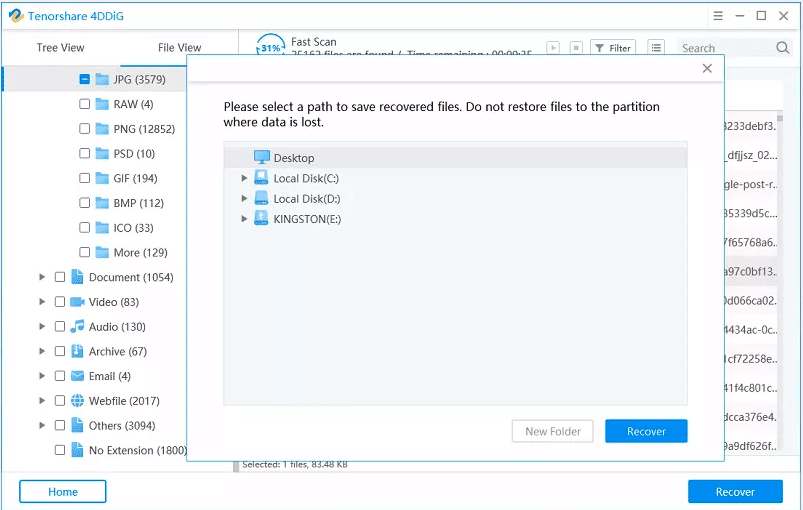Click the JPG folder icon
The width and height of the screenshot is (803, 510).
(102, 79)
